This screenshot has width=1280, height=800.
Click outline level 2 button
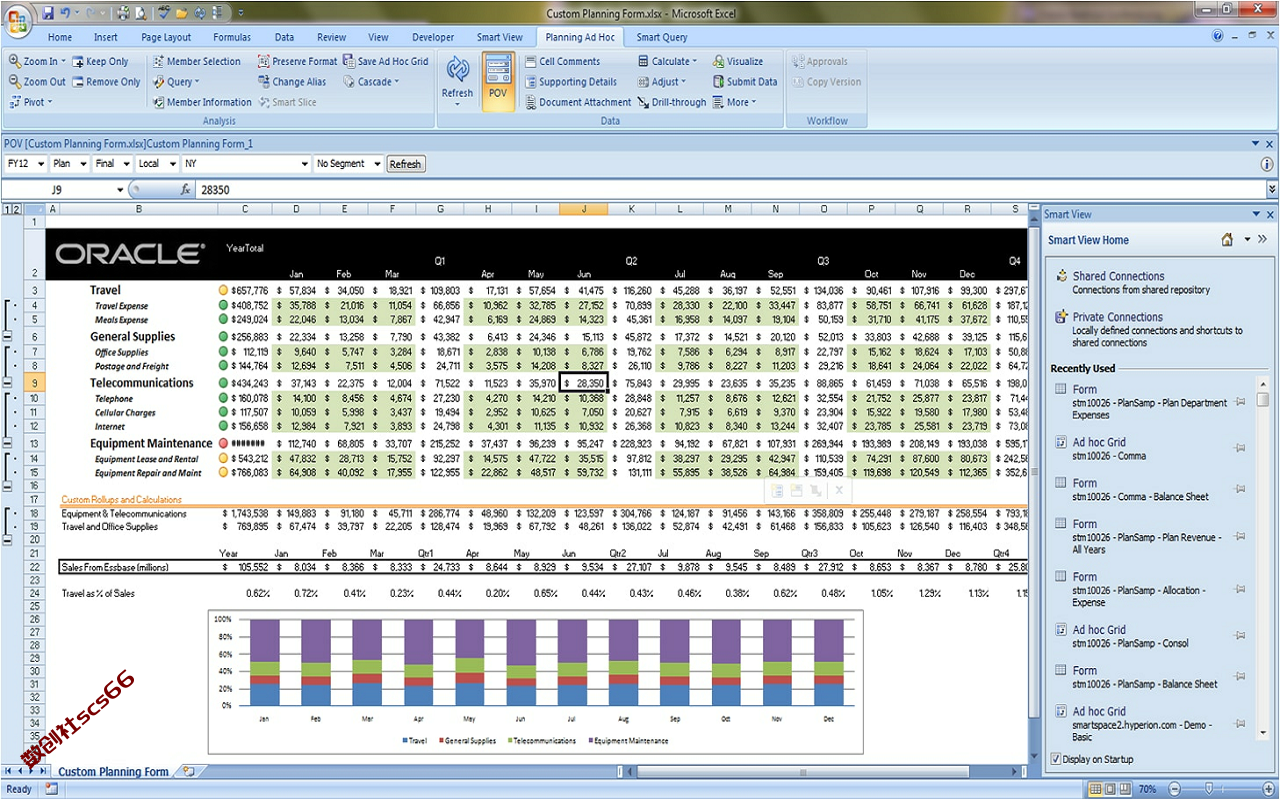[x=17, y=209]
